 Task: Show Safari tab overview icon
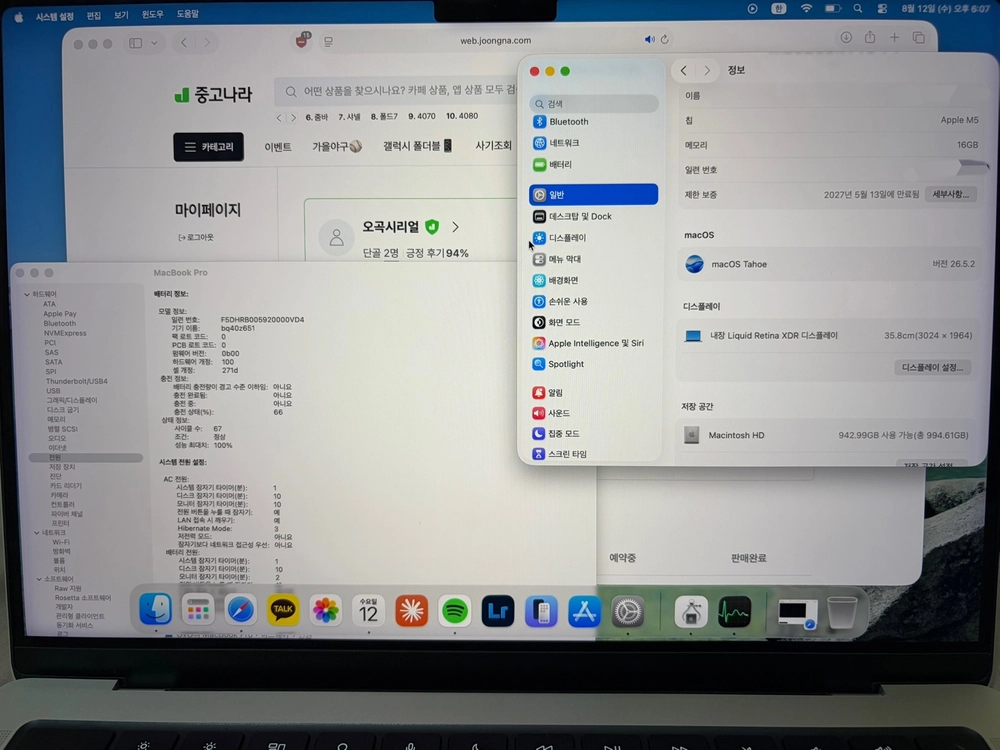918,38
